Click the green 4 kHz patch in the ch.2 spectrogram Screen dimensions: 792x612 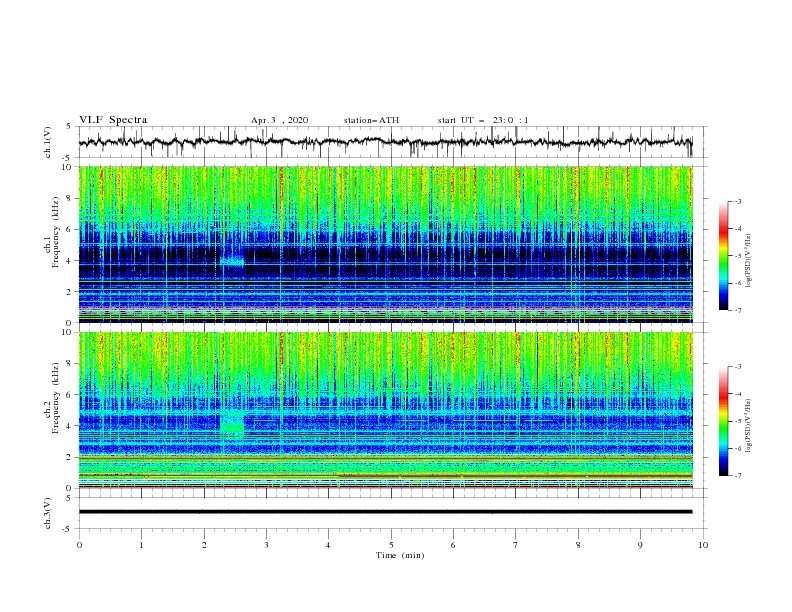point(232,423)
